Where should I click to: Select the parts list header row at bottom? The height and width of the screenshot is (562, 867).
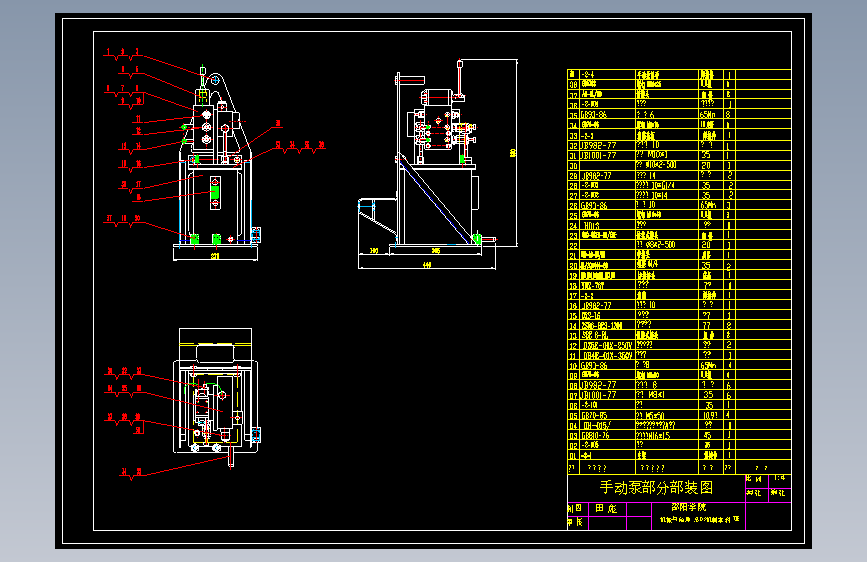(679, 467)
